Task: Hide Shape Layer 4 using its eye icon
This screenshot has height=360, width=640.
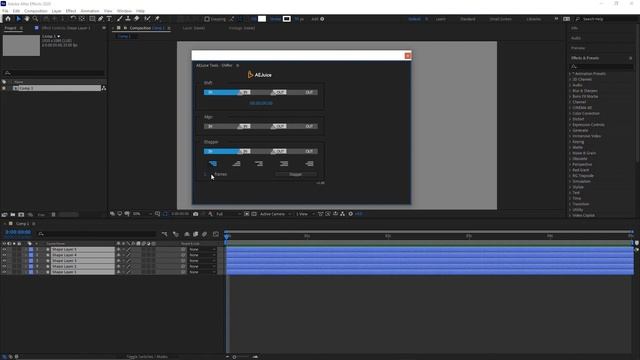Action: pyautogui.click(x=4, y=255)
